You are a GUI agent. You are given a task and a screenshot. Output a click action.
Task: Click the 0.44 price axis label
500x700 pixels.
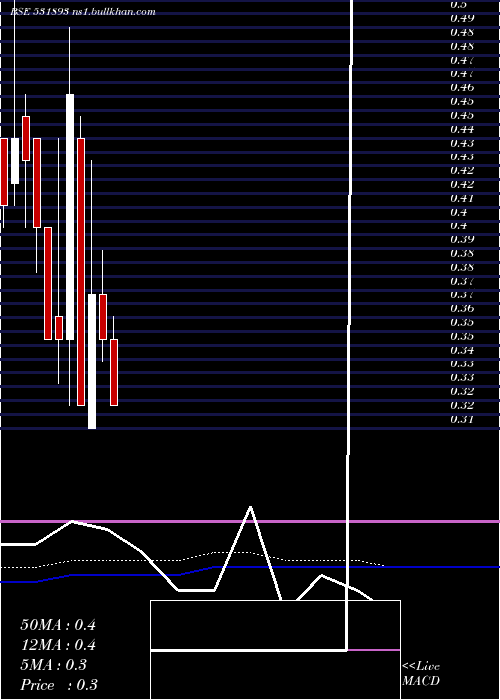point(462,129)
